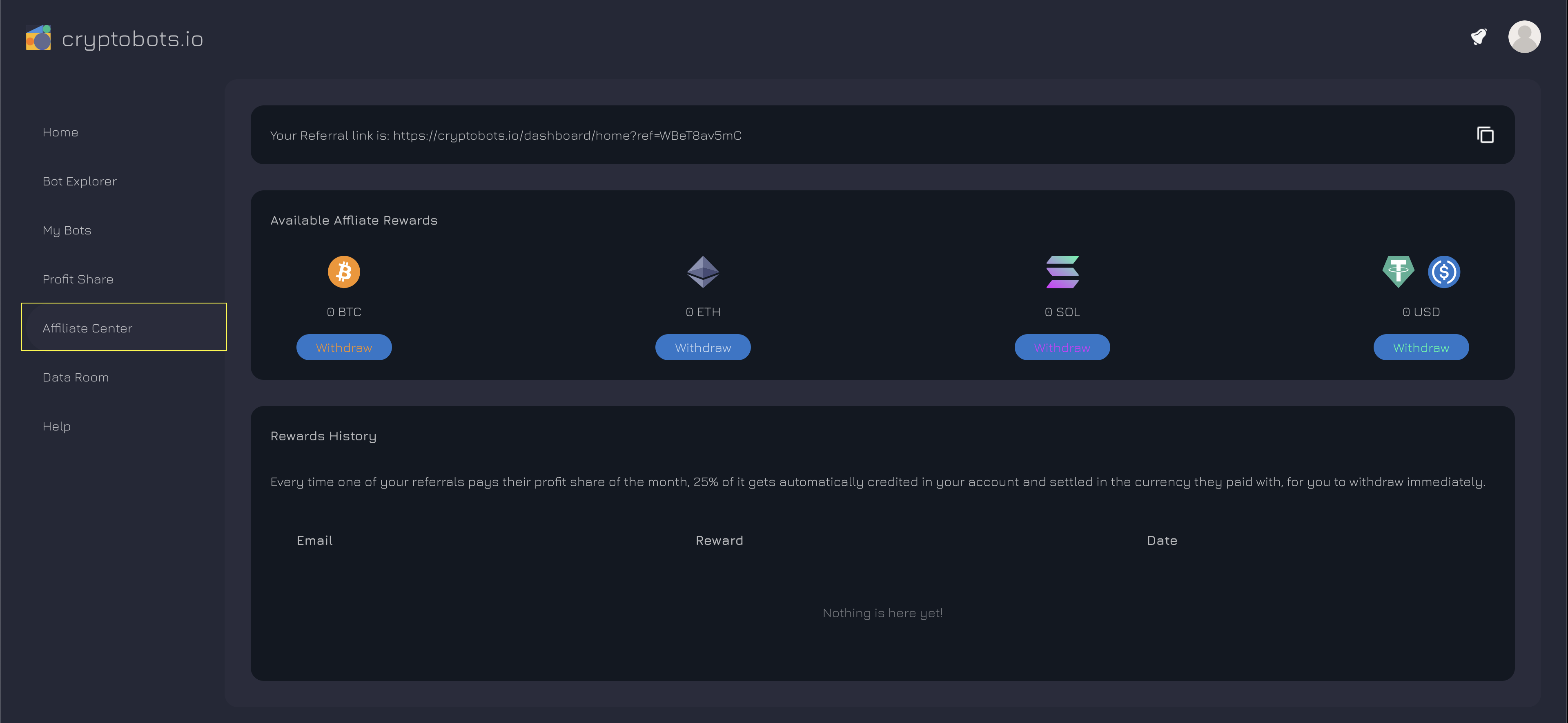Open the Help page
Viewport: 1568px width, 723px height.
57,426
